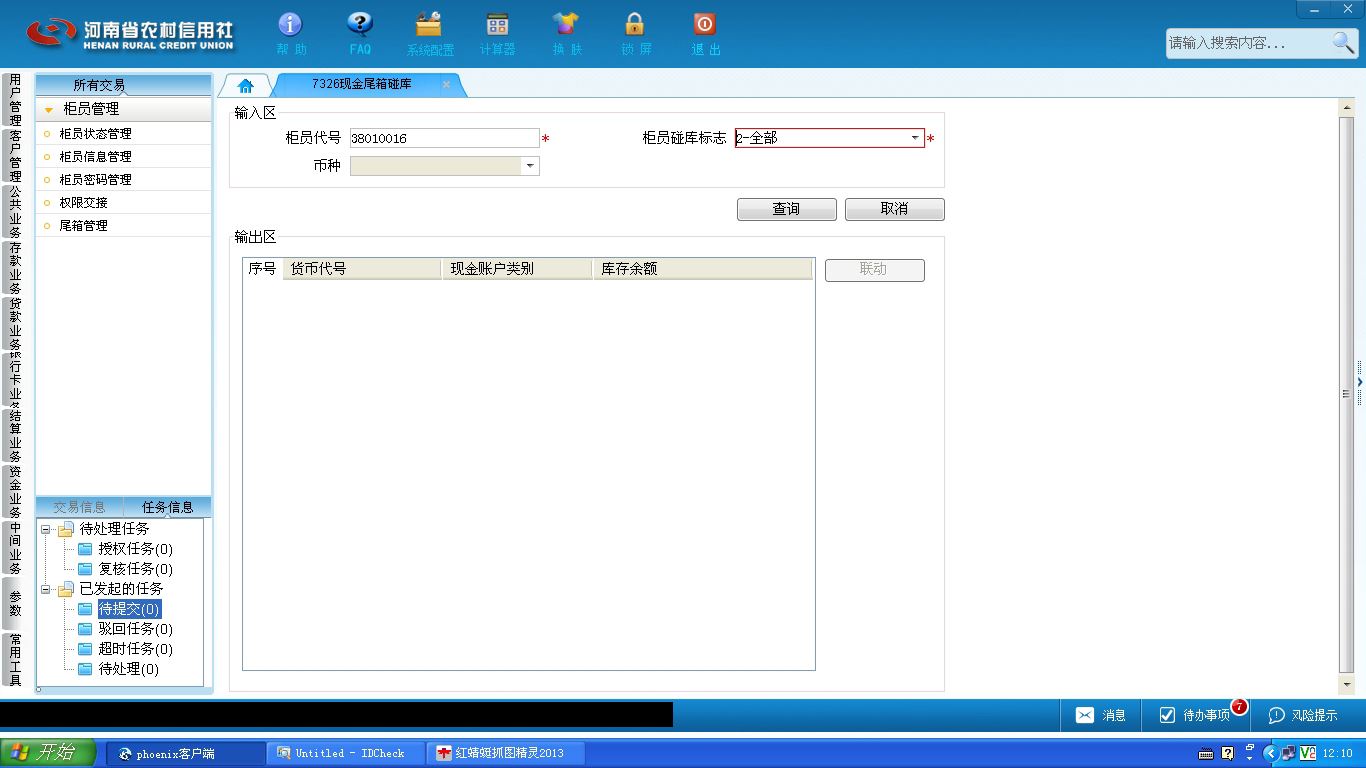Click the 复核任务(0) folder icon
Image resolution: width=1366 pixels, height=768 pixels.
point(85,569)
